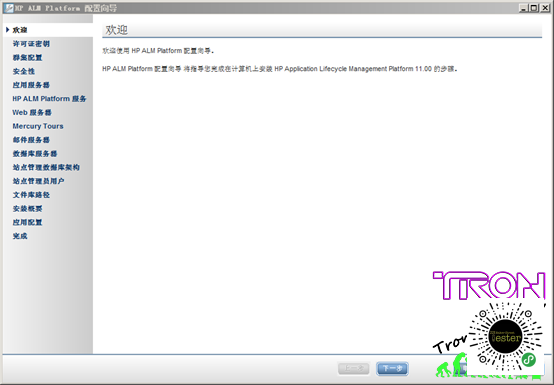
Task: Click the QR code image
Action: tap(506, 337)
